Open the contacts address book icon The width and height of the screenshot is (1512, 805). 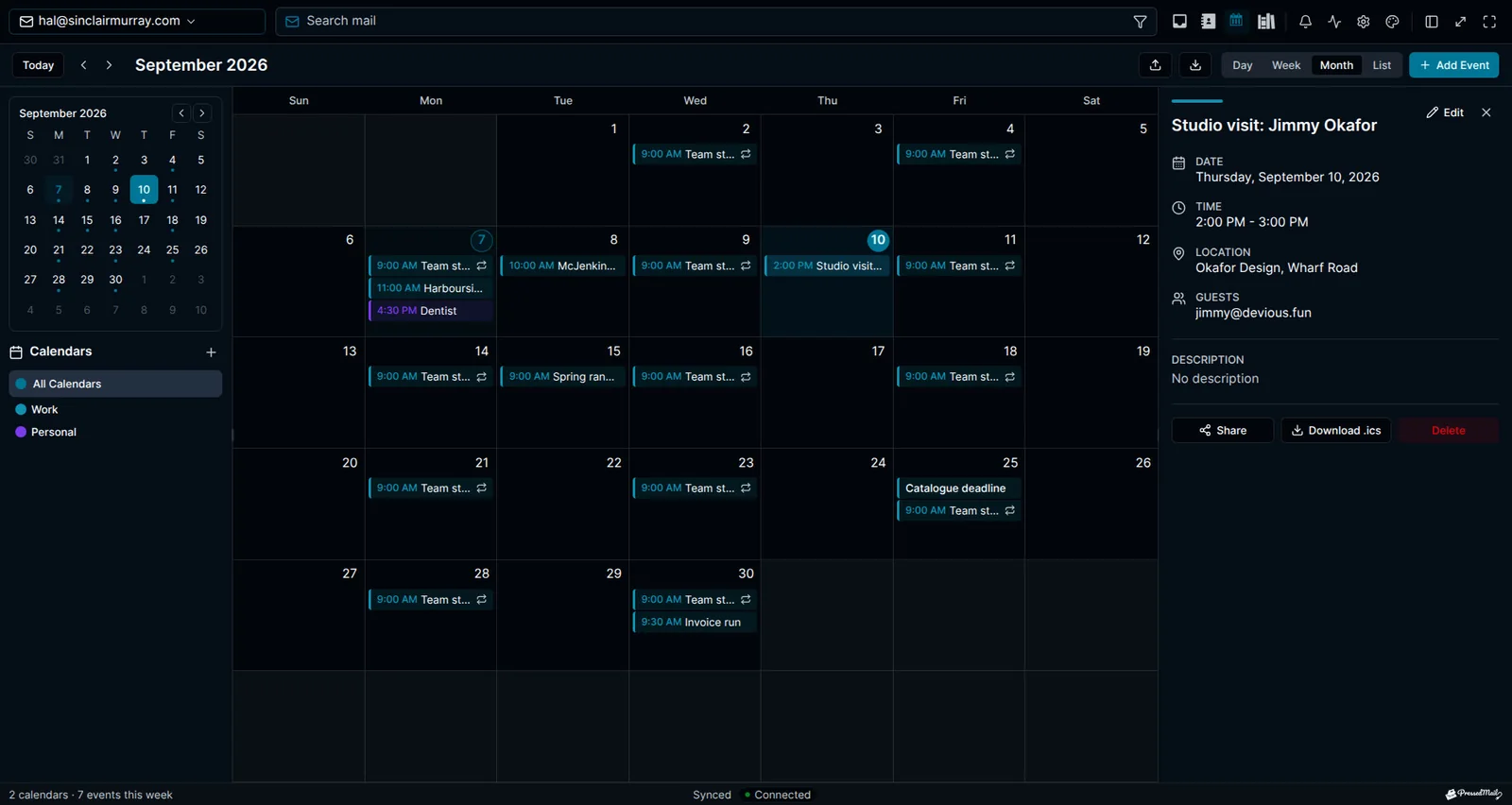(1208, 22)
